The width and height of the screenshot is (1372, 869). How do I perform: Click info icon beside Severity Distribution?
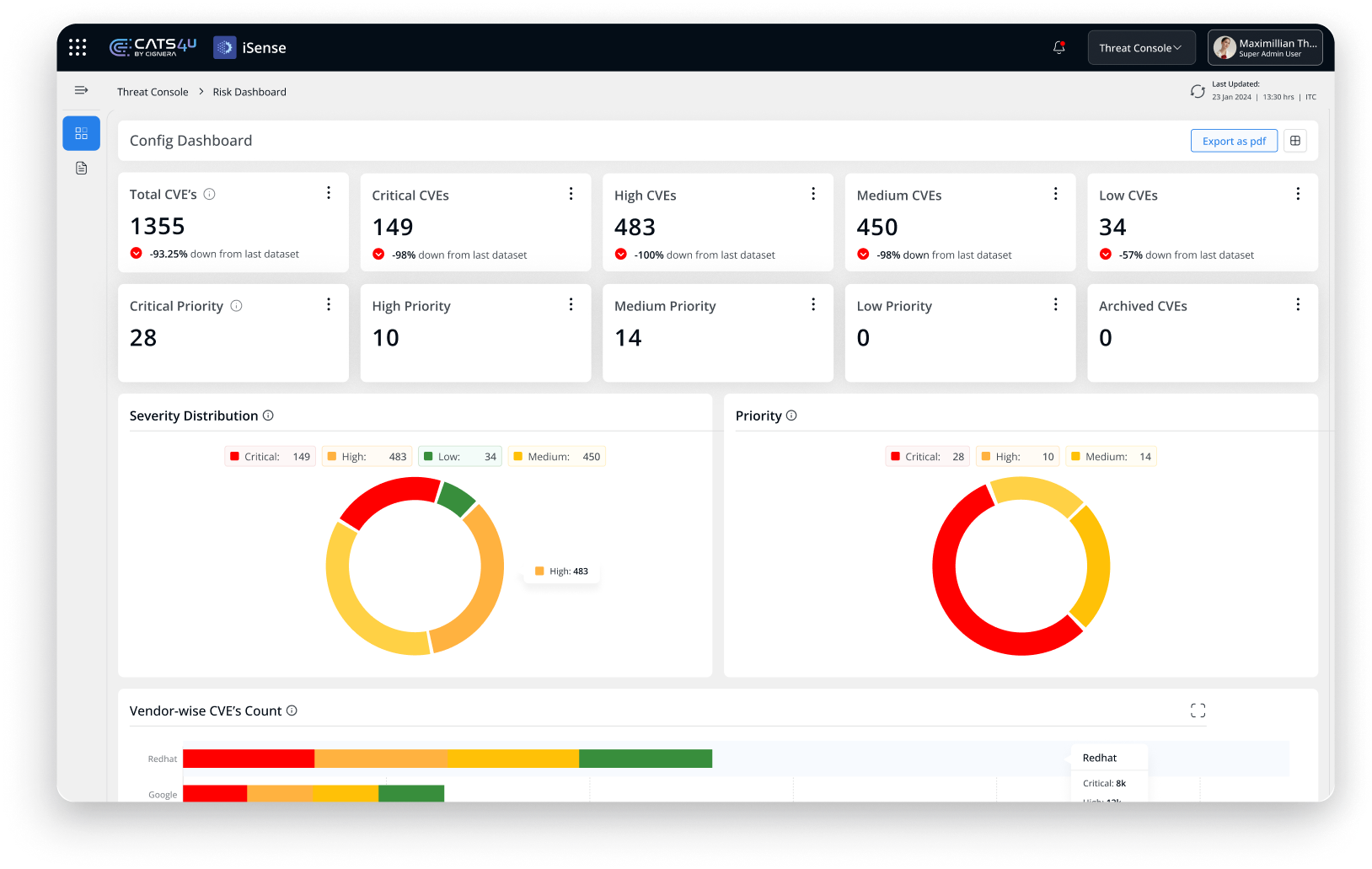[268, 416]
